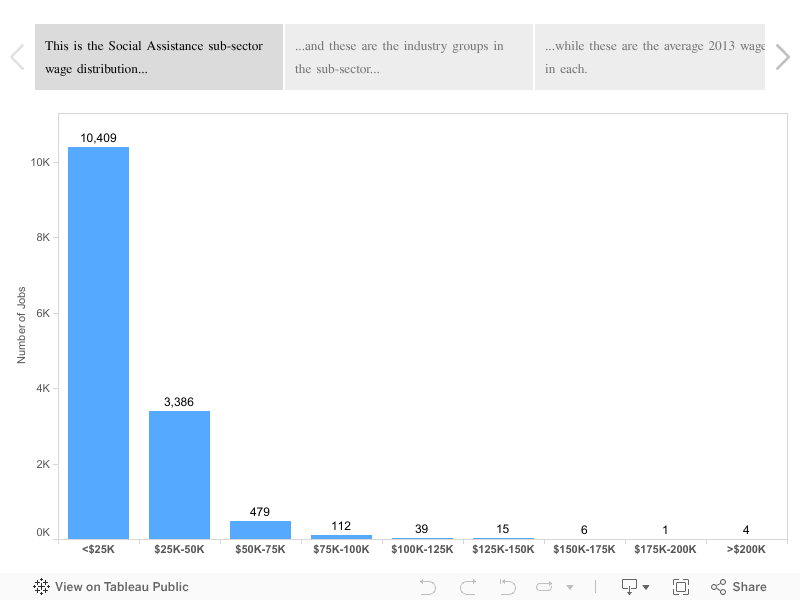
Task: Click the 3,386 value label
Action: coord(179,402)
